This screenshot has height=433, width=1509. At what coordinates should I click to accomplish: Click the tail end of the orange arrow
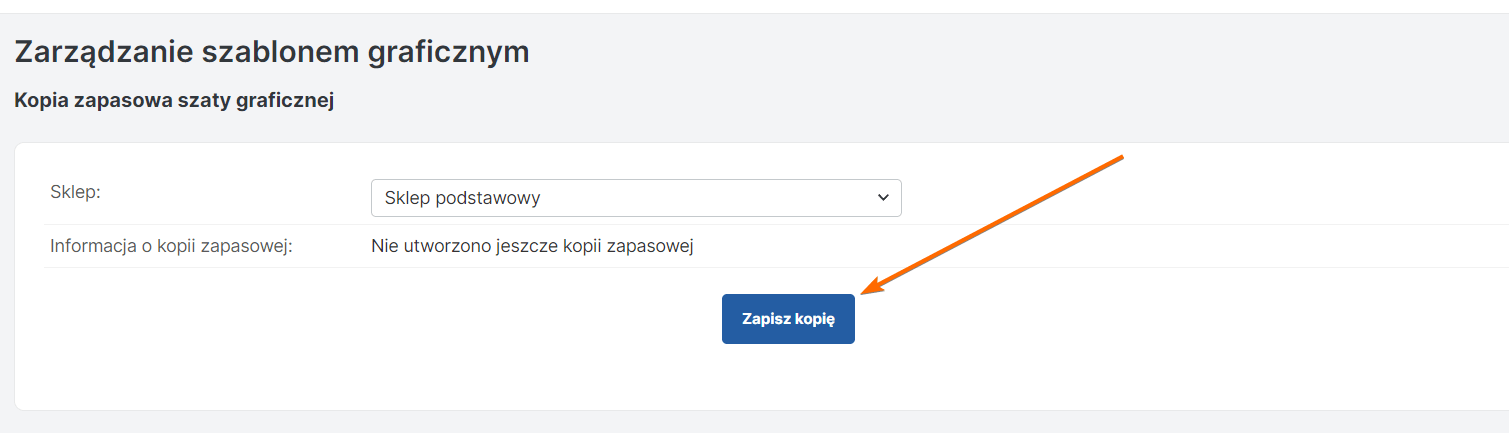[1123, 157]
